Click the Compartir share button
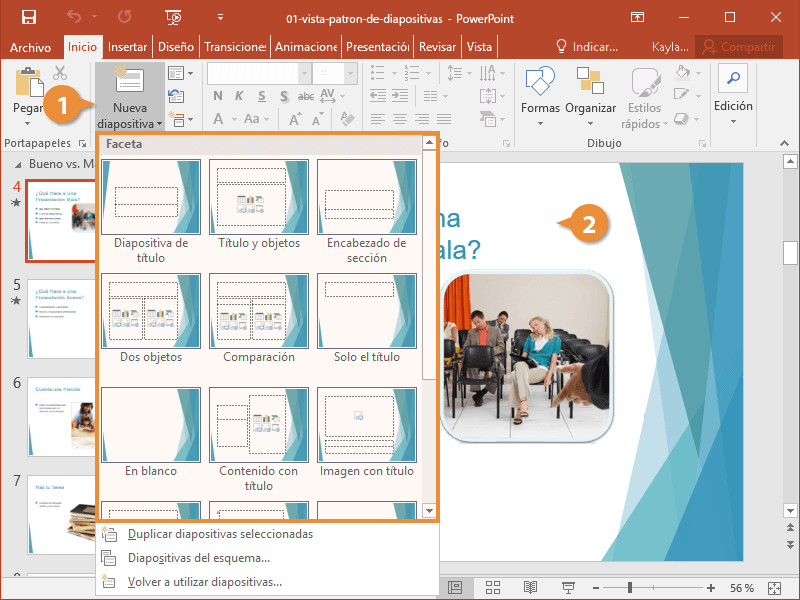The width and height of the screenshot is (800, 600). pos(739,47)
